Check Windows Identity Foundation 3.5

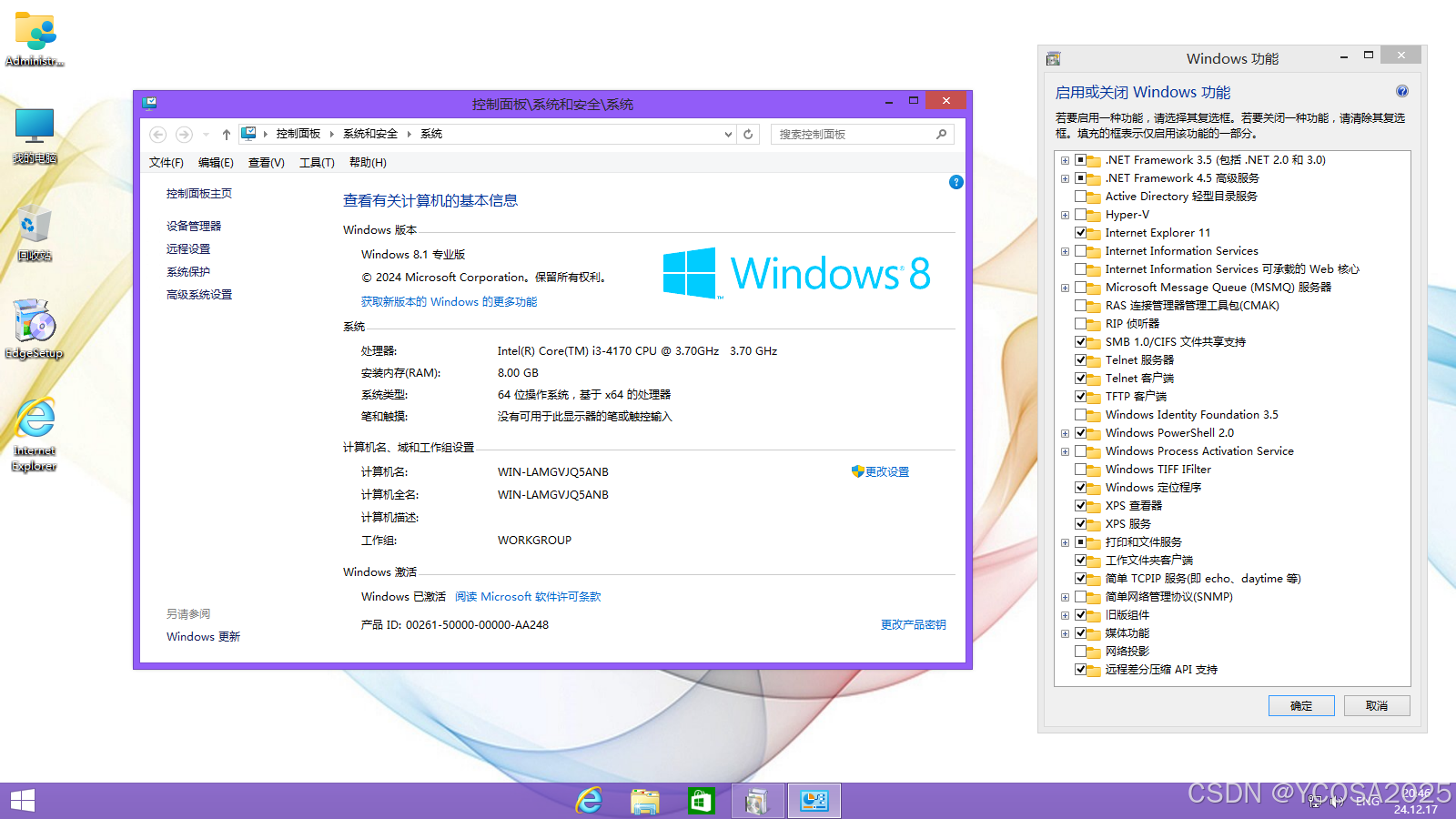[x=1081, y=415]
